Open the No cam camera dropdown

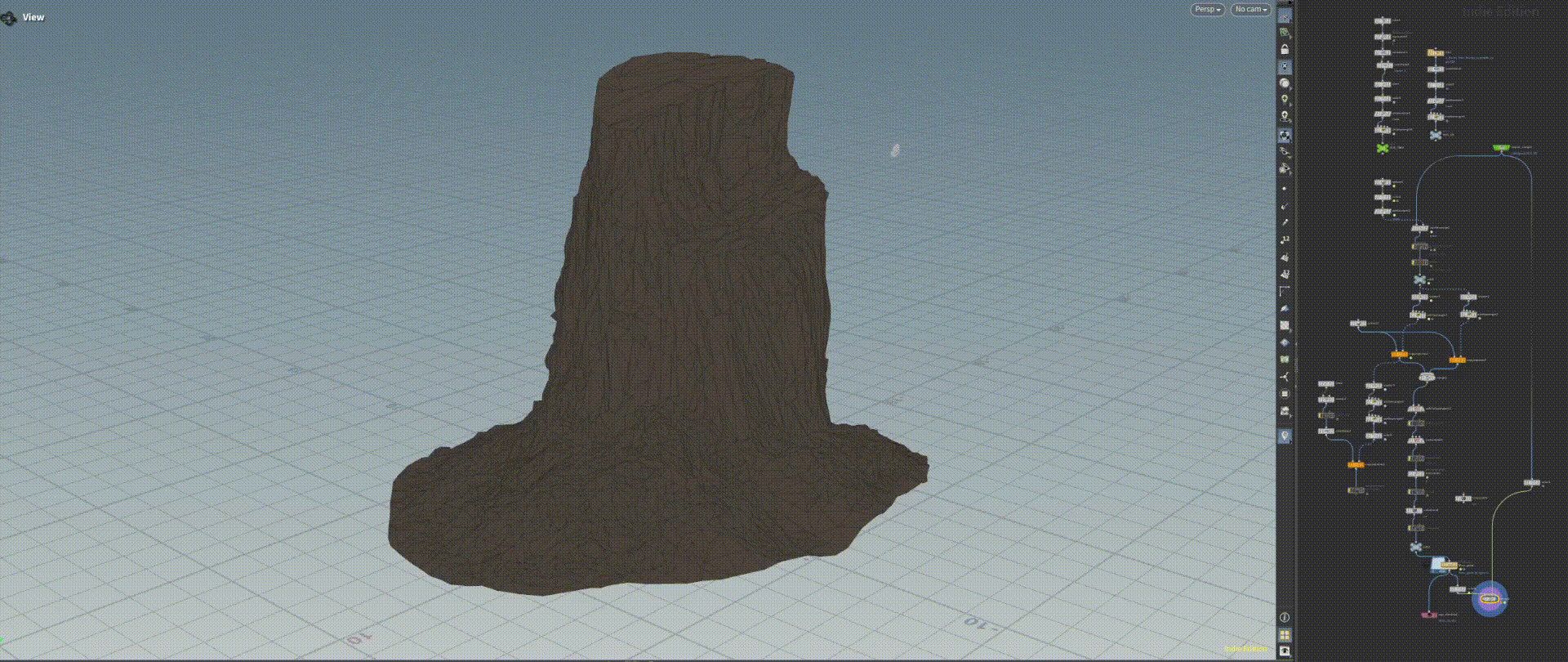[x=1250, y=10]
